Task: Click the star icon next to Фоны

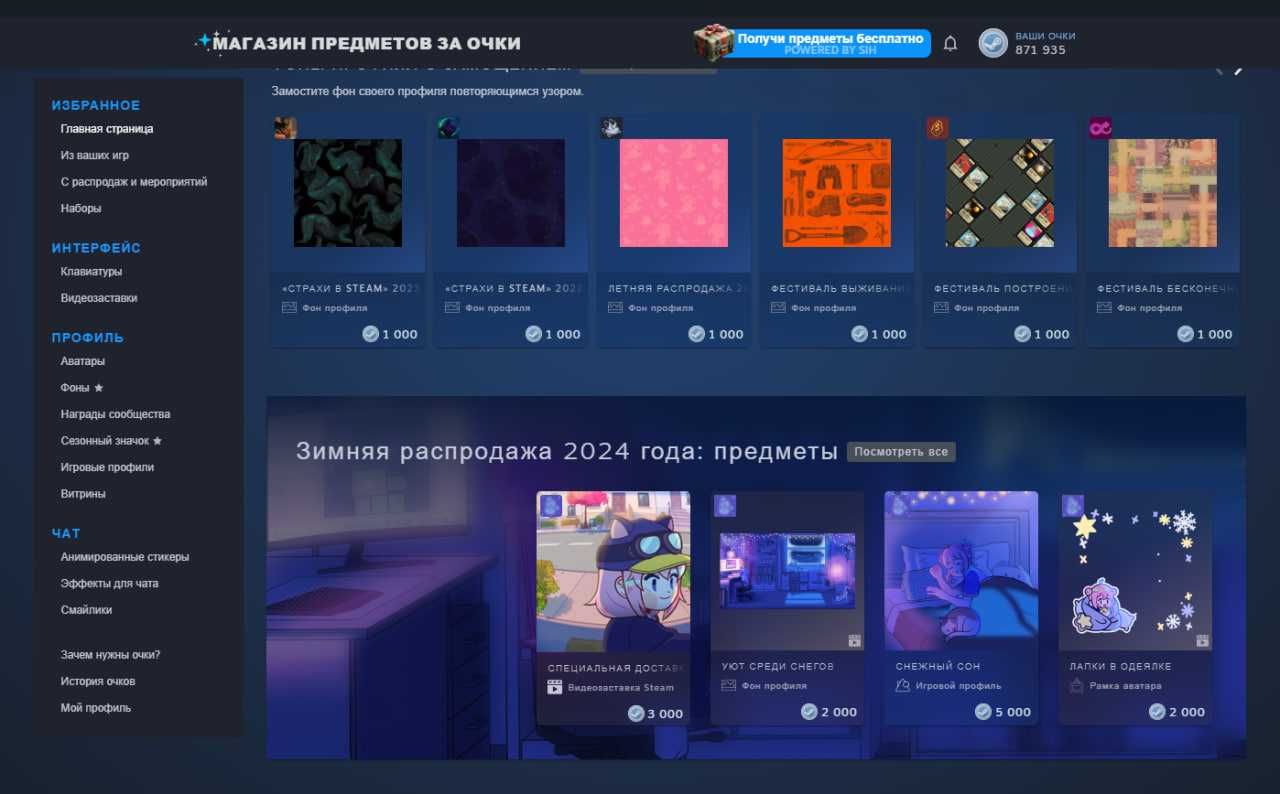Action: click(x=98, y=387)
